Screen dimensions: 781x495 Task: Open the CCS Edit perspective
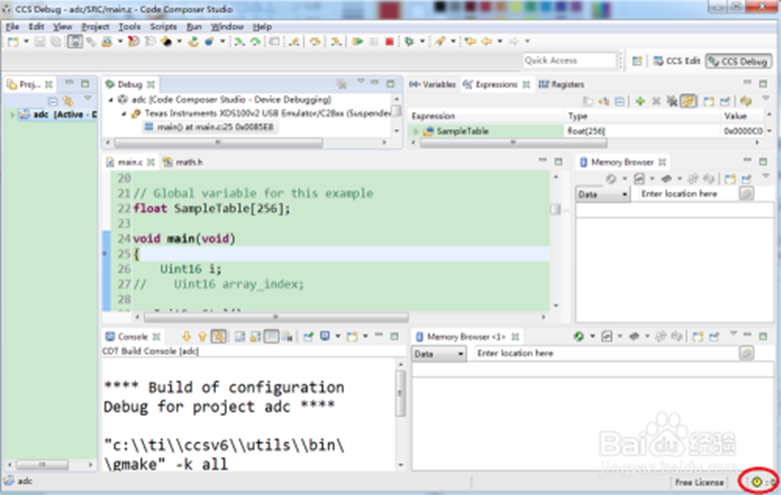677,61
